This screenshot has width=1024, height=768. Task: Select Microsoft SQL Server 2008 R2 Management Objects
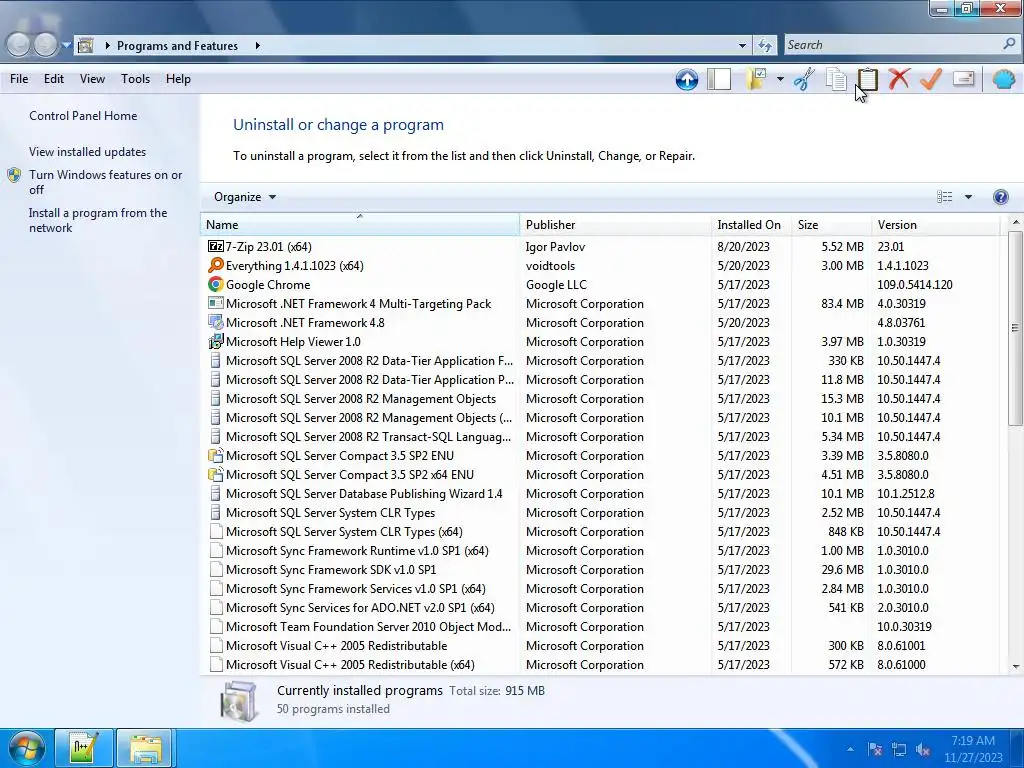coord(601,398)
